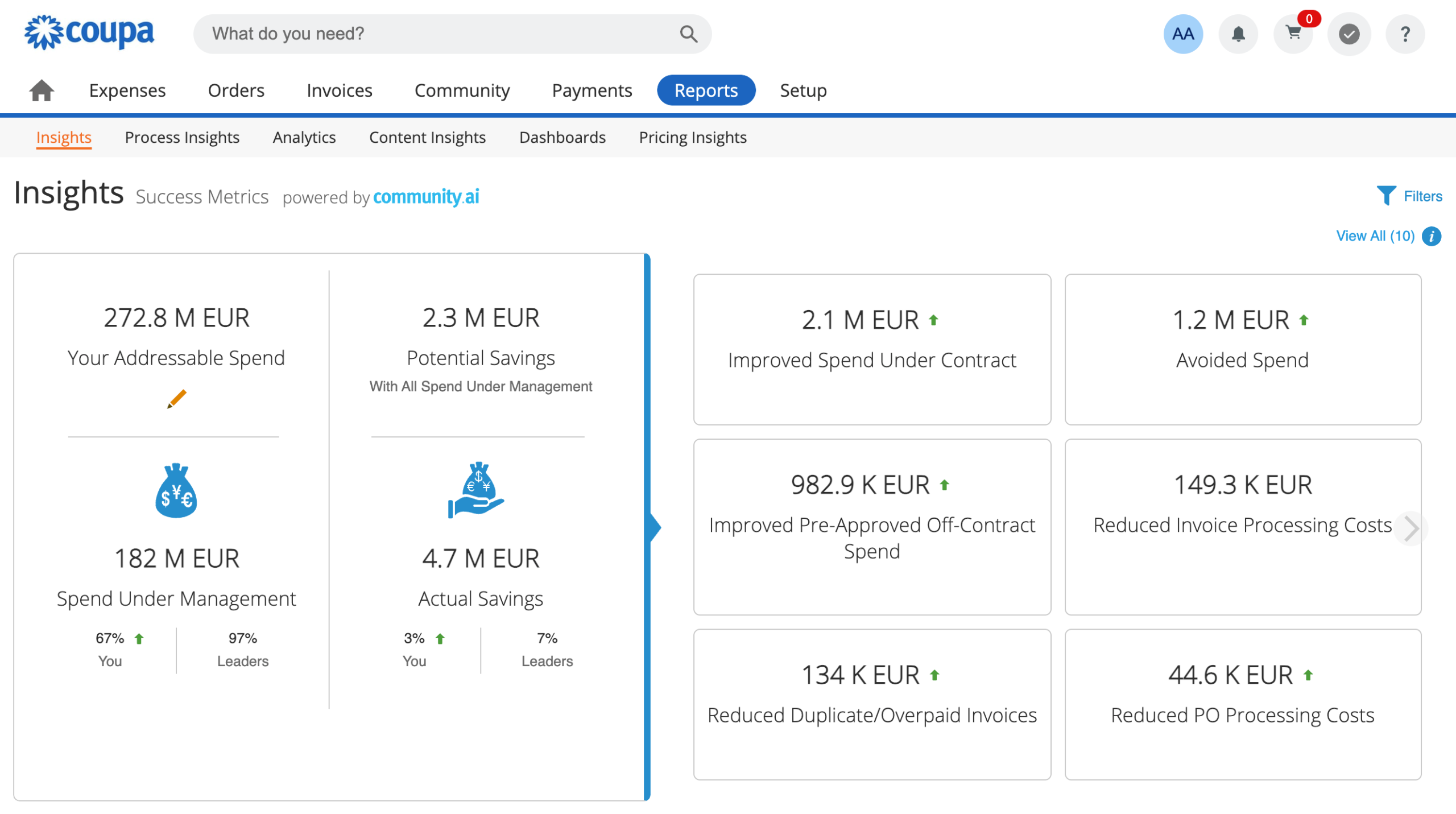Click the home icon in navigation

(x=42, y=90)
